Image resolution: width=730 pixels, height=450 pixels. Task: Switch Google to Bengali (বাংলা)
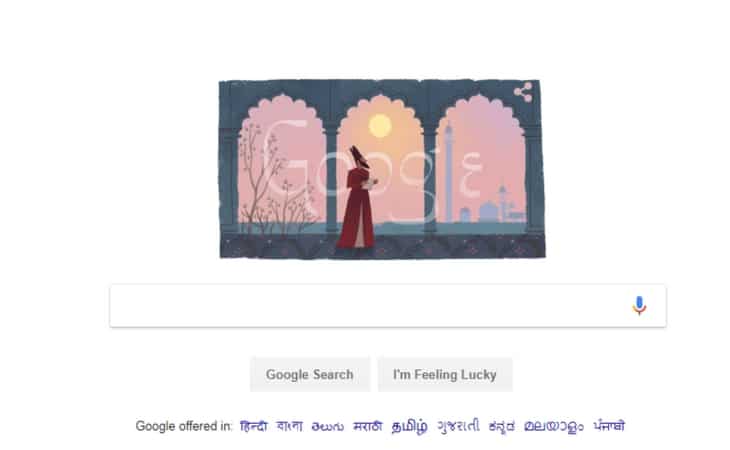(290, 426)
